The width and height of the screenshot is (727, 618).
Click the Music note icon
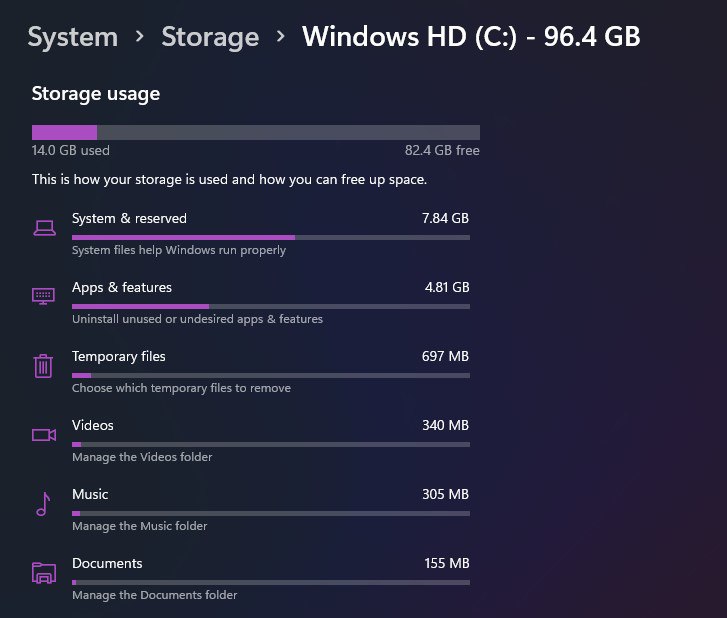pyautogui.click(x=44, y=504)
